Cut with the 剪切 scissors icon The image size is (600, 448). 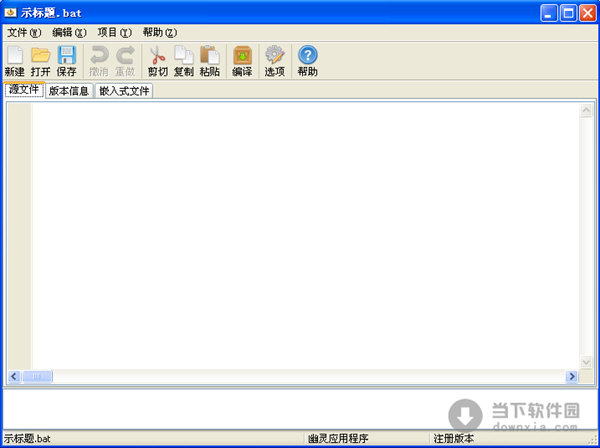click(158, 61)
